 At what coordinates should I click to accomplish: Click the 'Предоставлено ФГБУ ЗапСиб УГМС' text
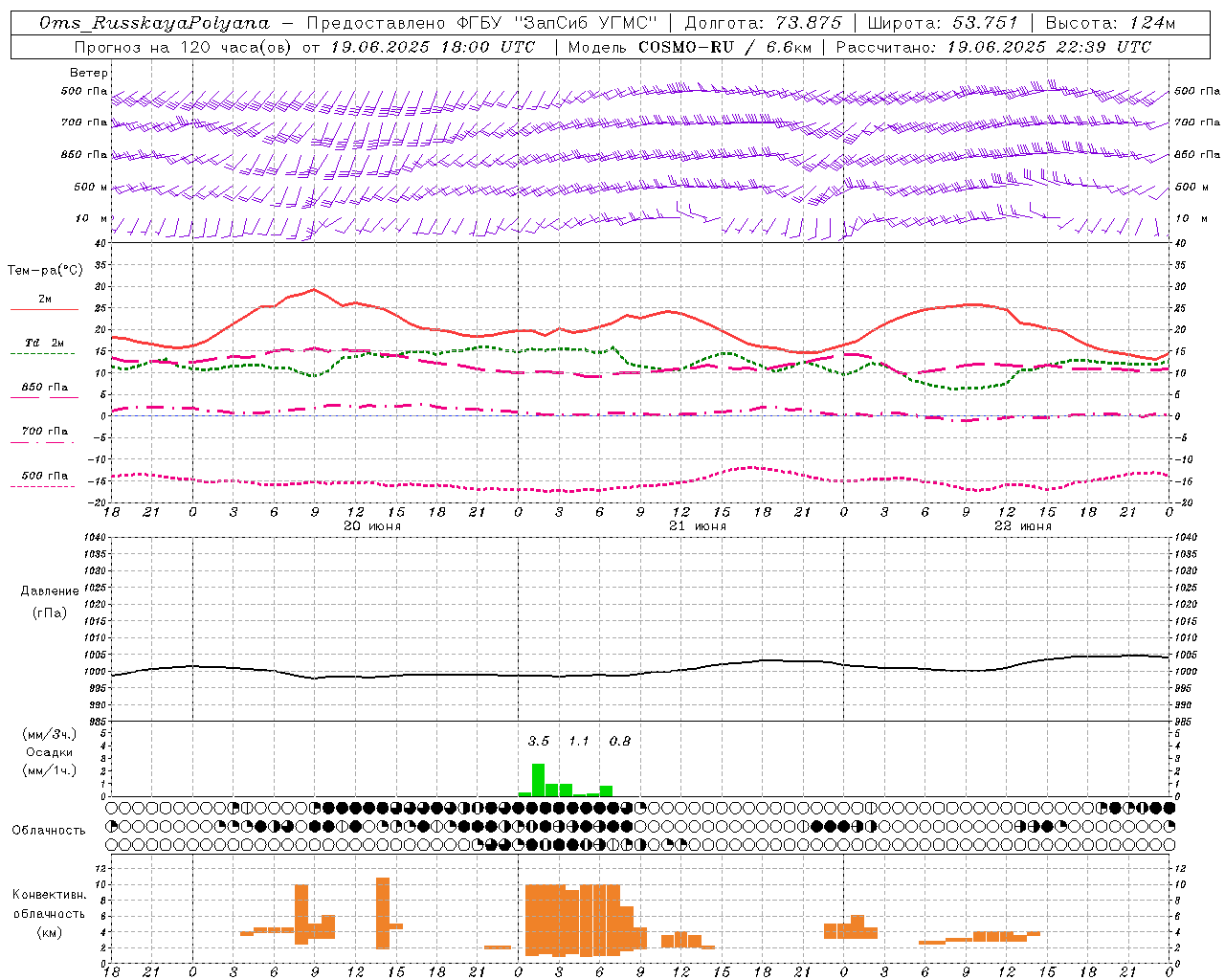coord(482,23)
